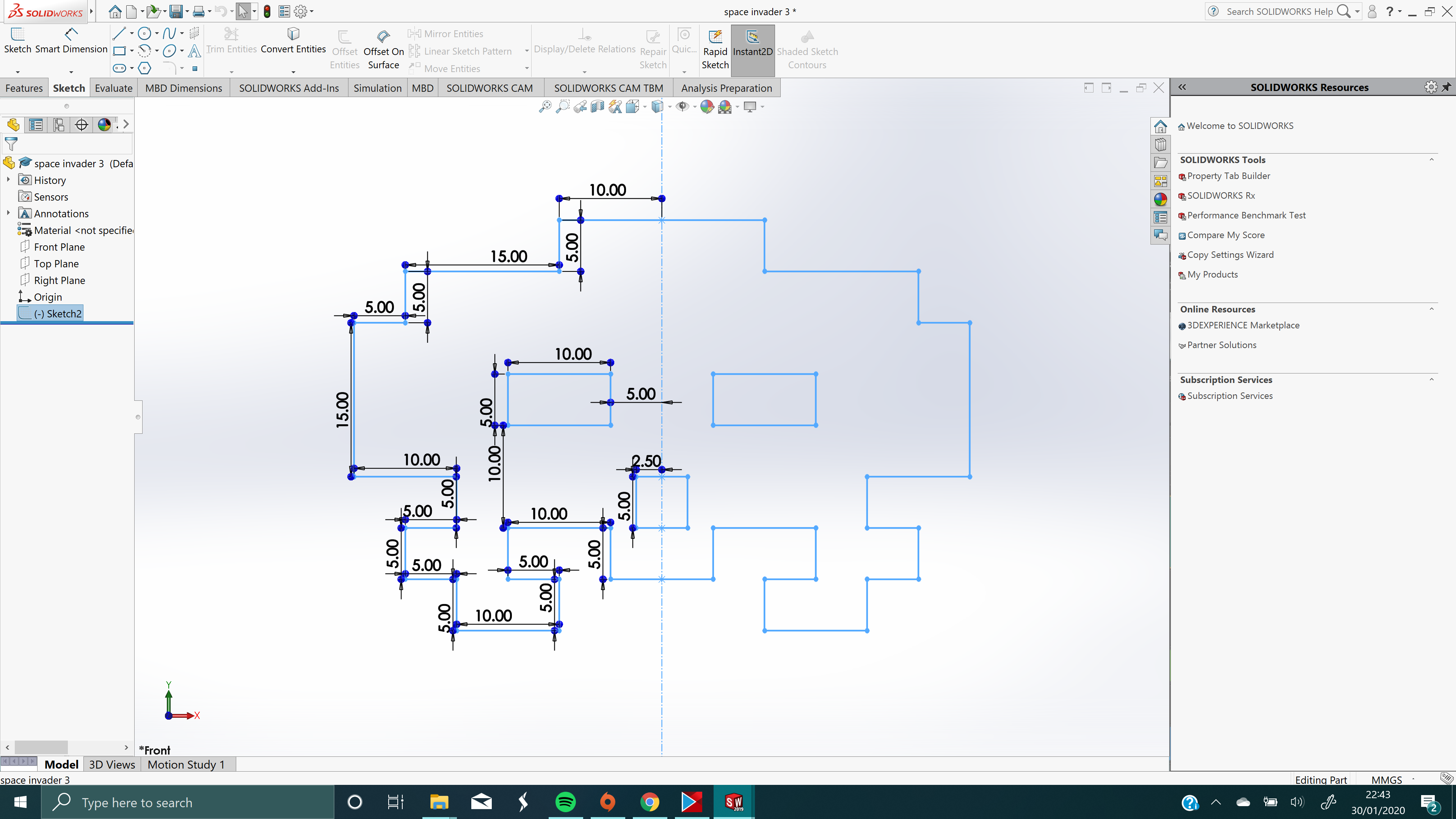Select Sketch2 in feature tree
This screenshot has width=1456, height=819.
[x=58, y=314]
